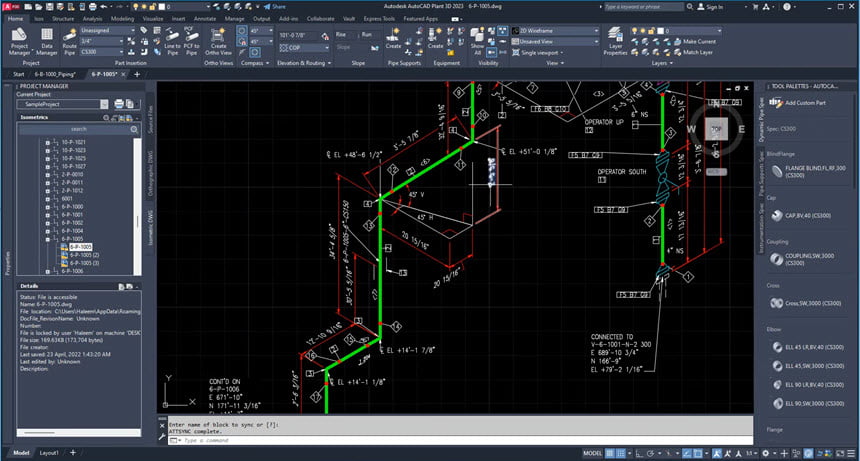This screenshot has height=461, width=860.
Task: Open the Data Manager tool
Action: pos(47,42)
